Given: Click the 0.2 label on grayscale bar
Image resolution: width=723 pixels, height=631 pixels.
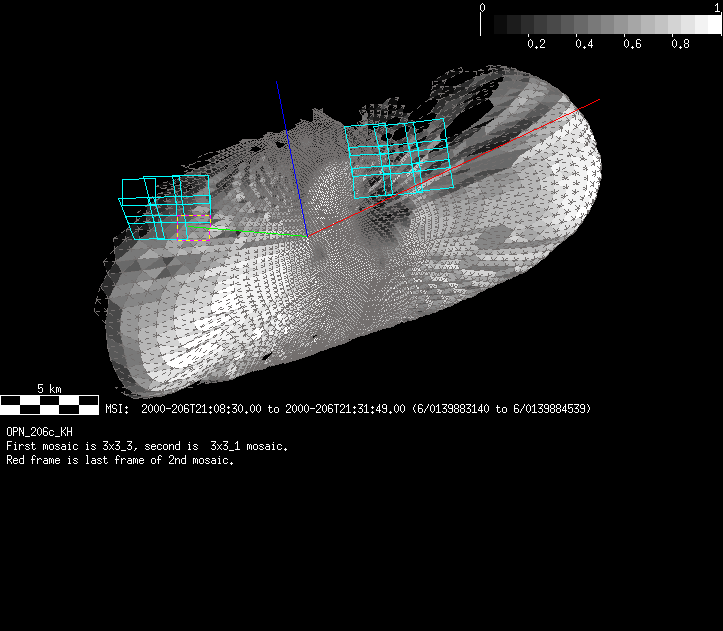Looking at the screenshot, I should [x=536, y=44].
